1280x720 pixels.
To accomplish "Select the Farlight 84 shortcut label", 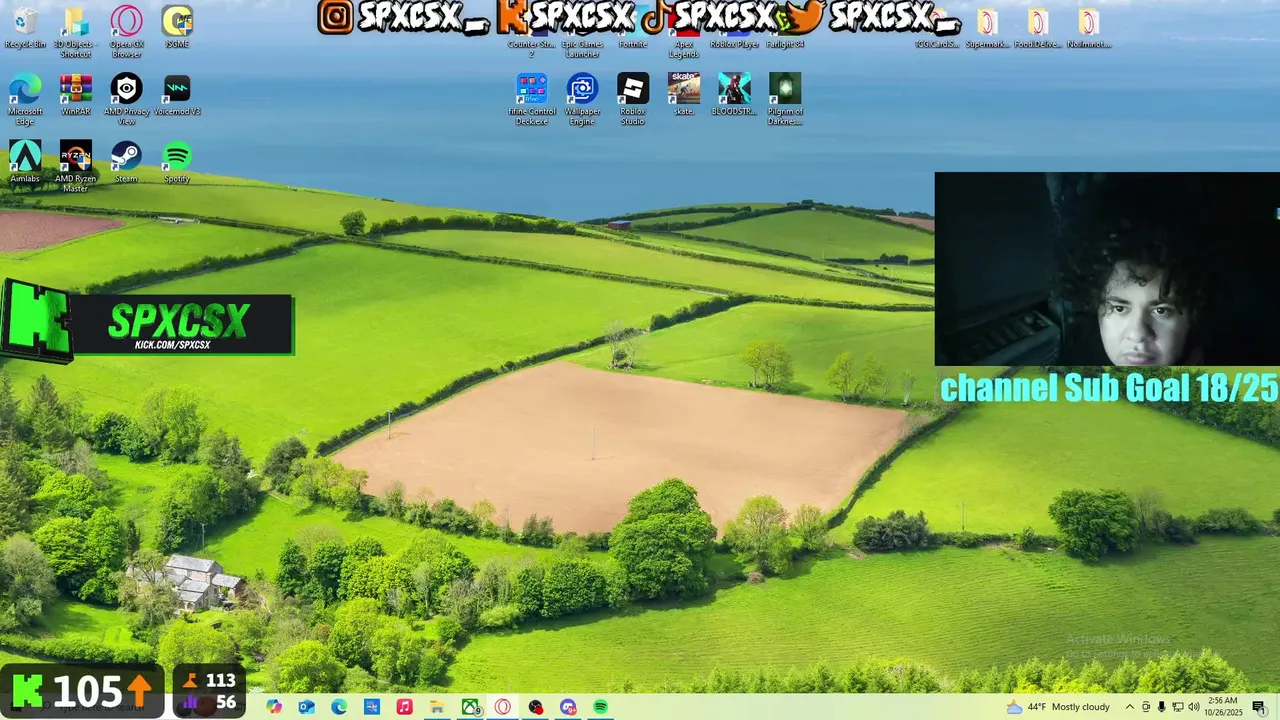I will point(785,44).
